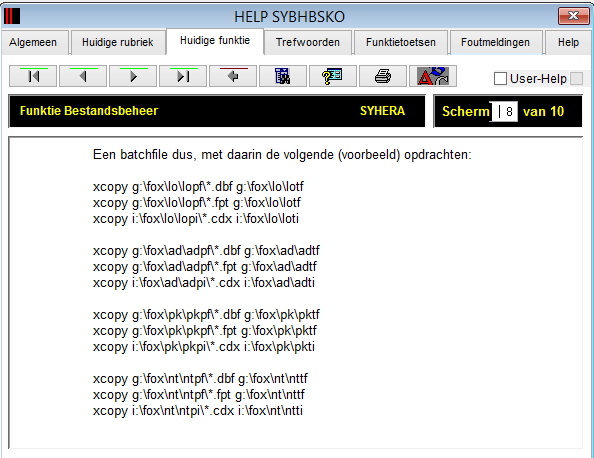Click the Scherm number input field
This screenshot has height=458, width=594.
504,111
